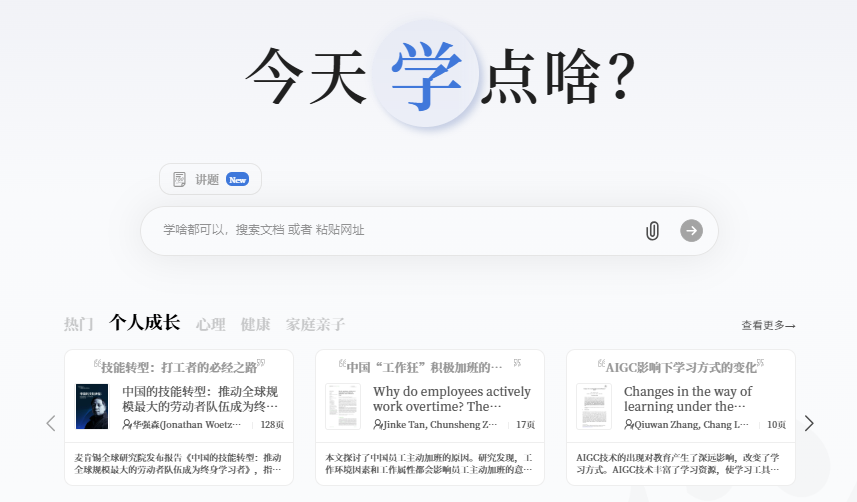
Task: Click the author icon beside Qiuwan Zhang
Action: coord(629,424)
